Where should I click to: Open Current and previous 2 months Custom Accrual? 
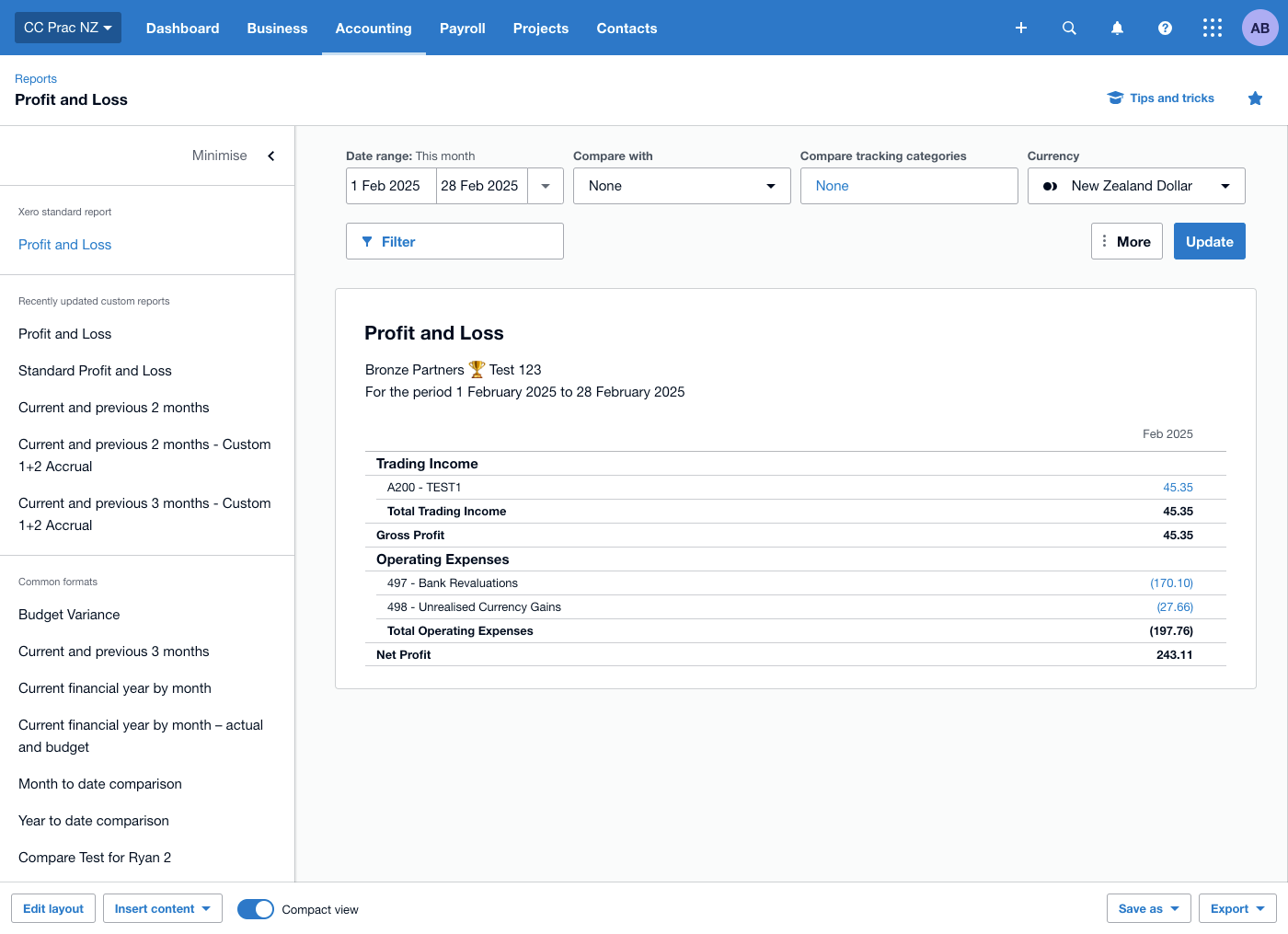pos(144,455)
